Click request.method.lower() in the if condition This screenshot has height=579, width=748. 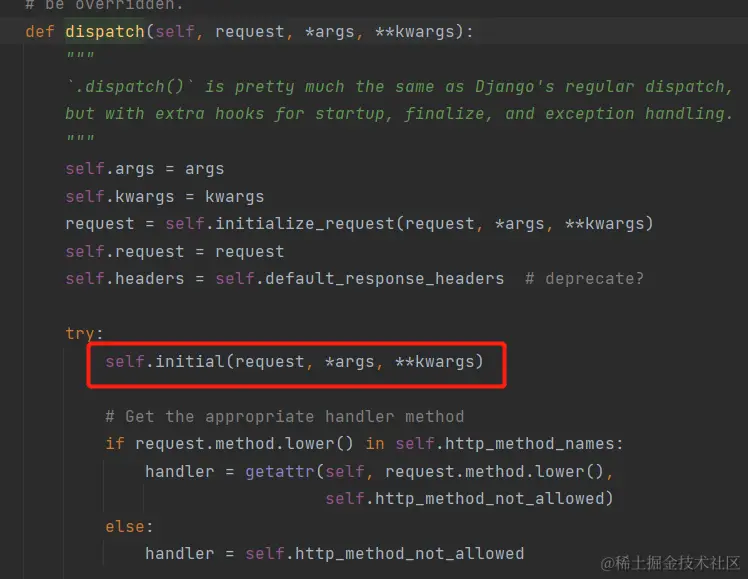244,444
